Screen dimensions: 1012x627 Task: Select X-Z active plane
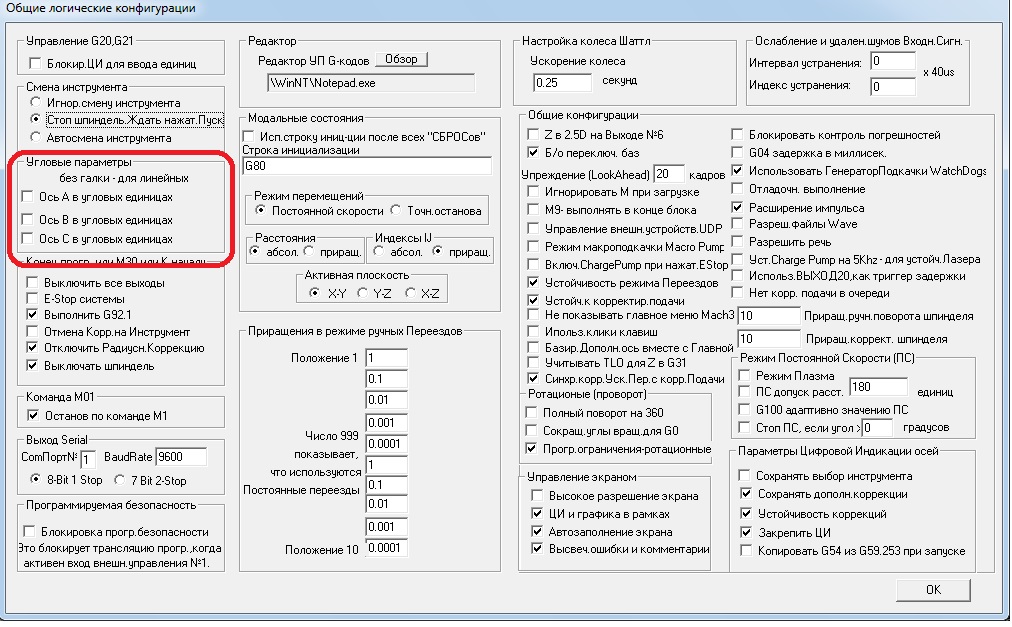410,293
